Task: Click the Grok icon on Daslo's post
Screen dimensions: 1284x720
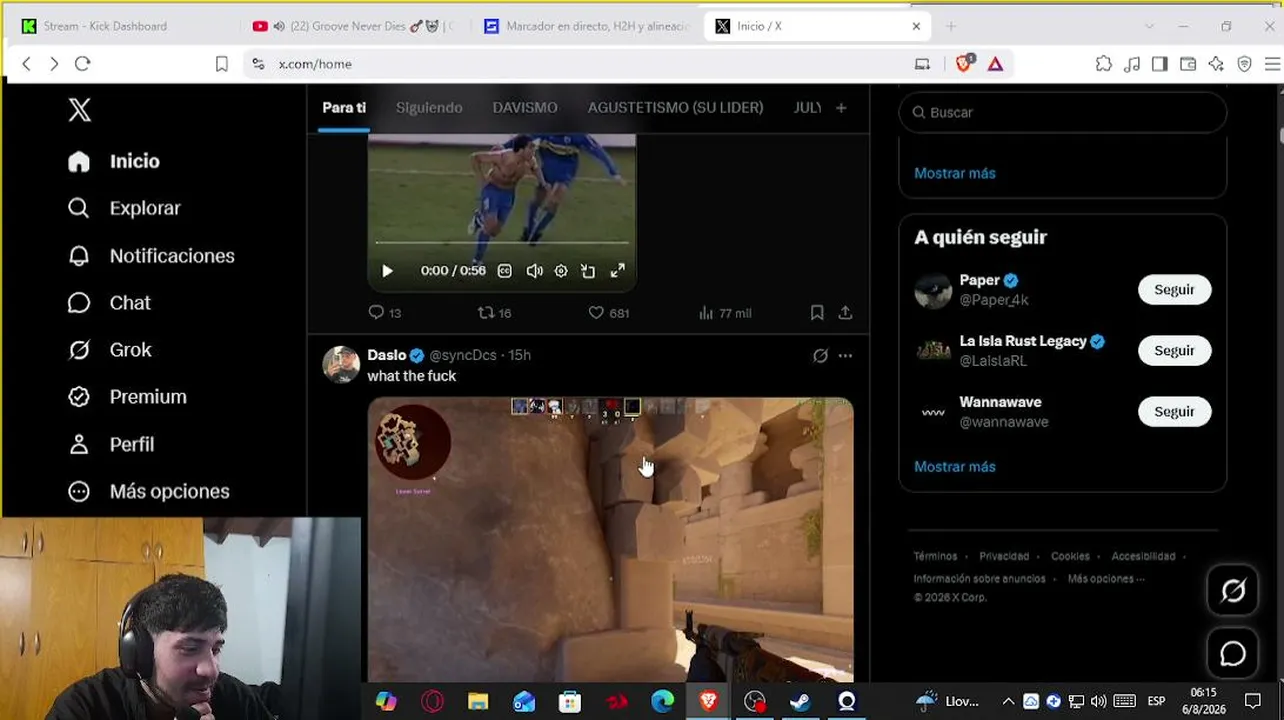Action: [x=820, y=356]
